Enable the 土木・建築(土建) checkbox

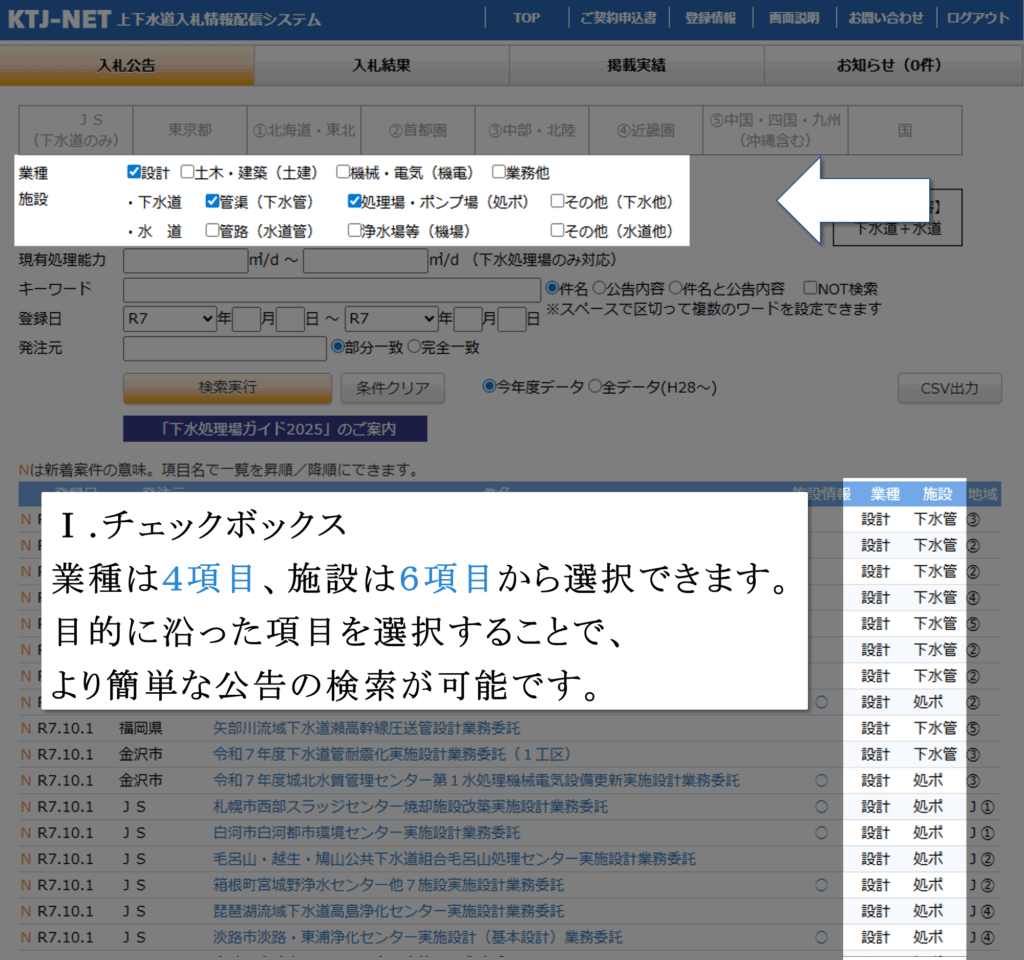187,172
